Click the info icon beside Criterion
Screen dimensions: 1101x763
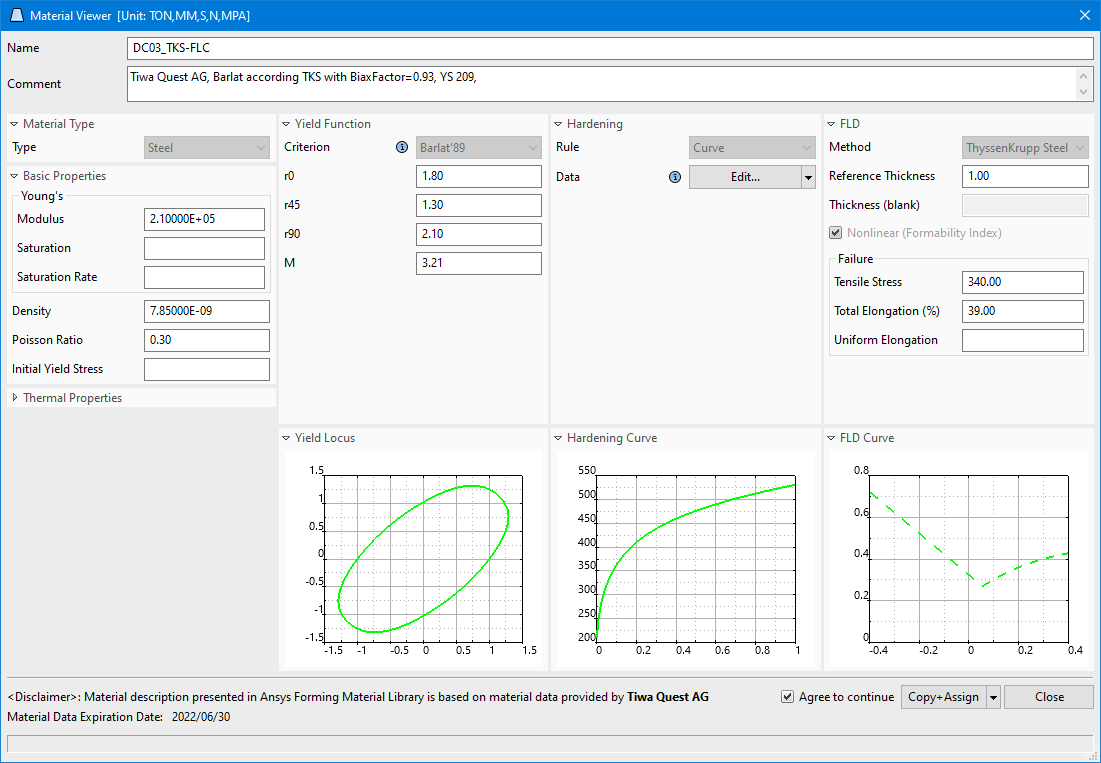402,147
